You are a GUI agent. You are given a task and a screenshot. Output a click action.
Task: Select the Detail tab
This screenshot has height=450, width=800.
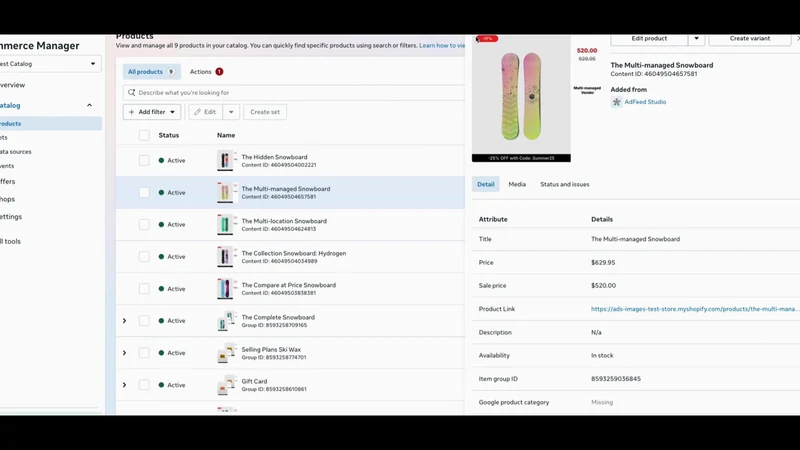pos(486,184)
